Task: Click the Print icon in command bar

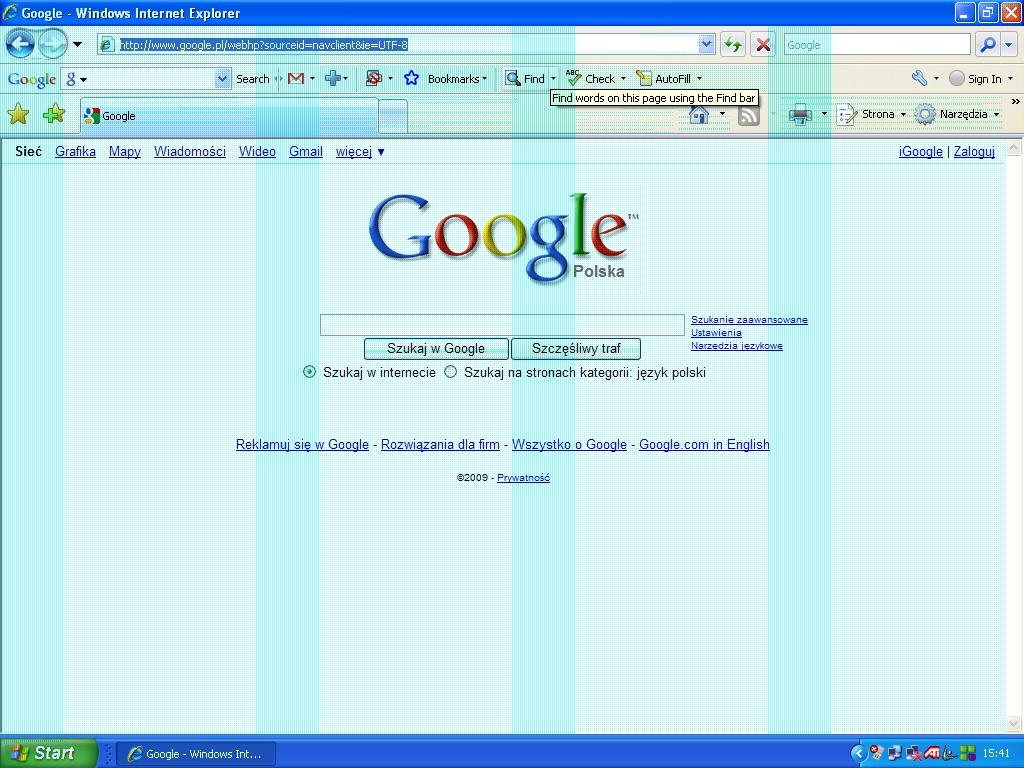Action: [x=800, y=114]
